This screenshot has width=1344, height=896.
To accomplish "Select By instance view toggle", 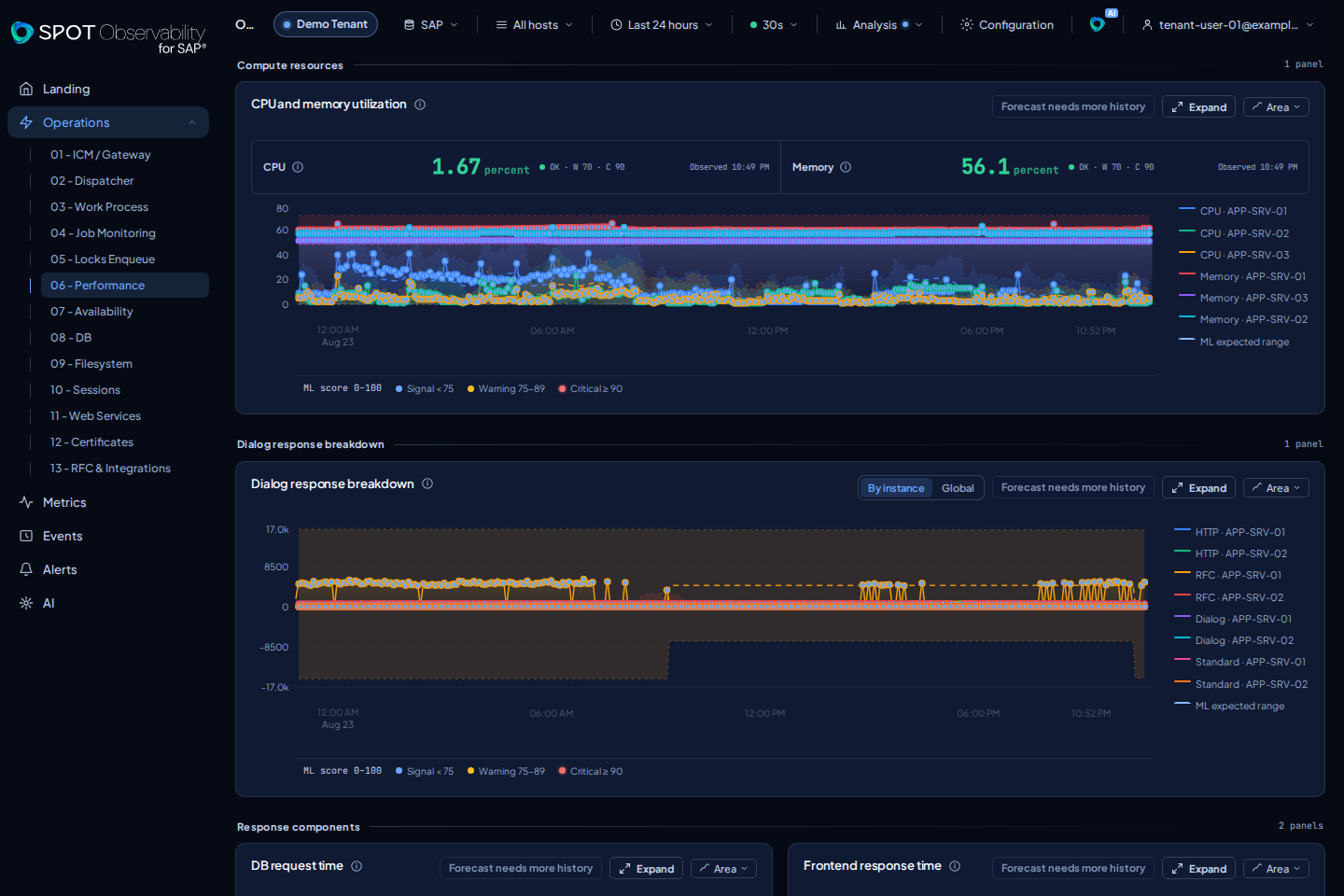I will (x=896, y=488).
